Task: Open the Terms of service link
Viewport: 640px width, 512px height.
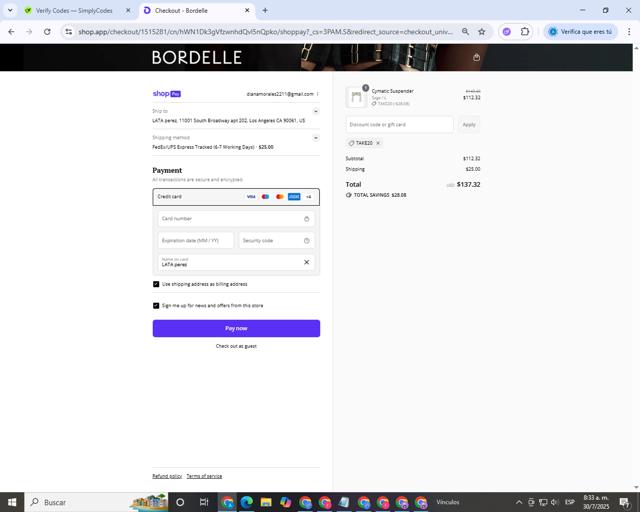Action: point(204,476)
